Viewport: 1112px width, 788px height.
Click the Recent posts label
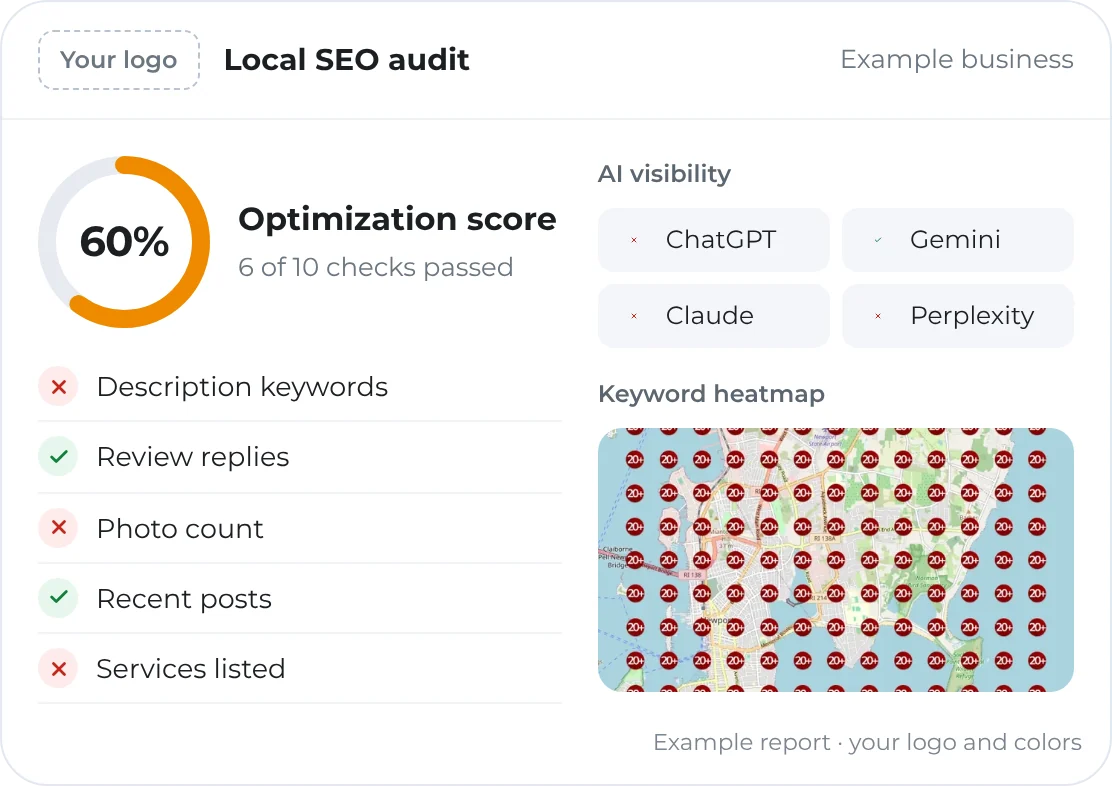point(184,599)
